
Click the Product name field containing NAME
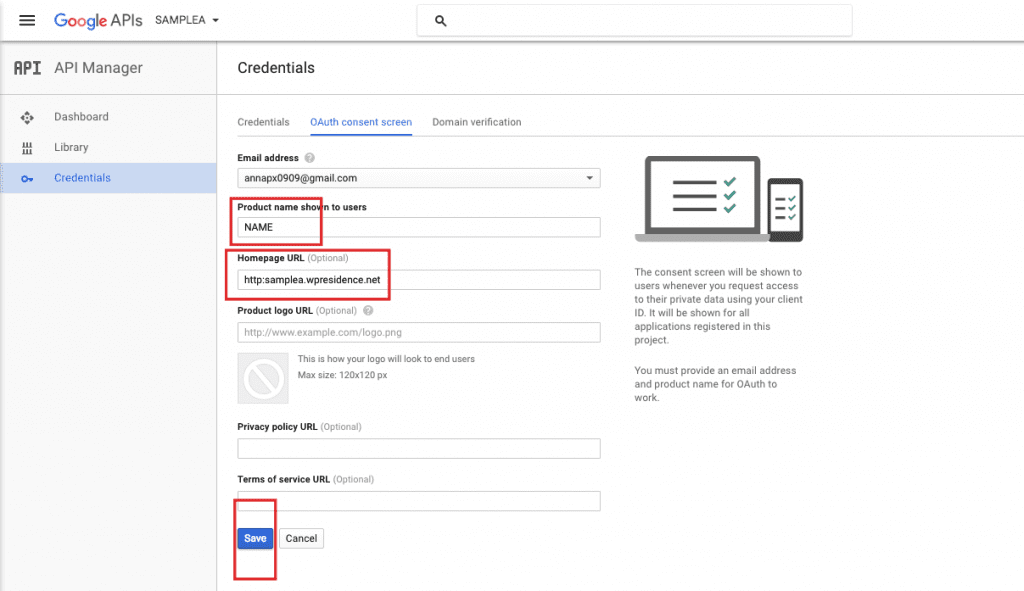coord(419,227)
